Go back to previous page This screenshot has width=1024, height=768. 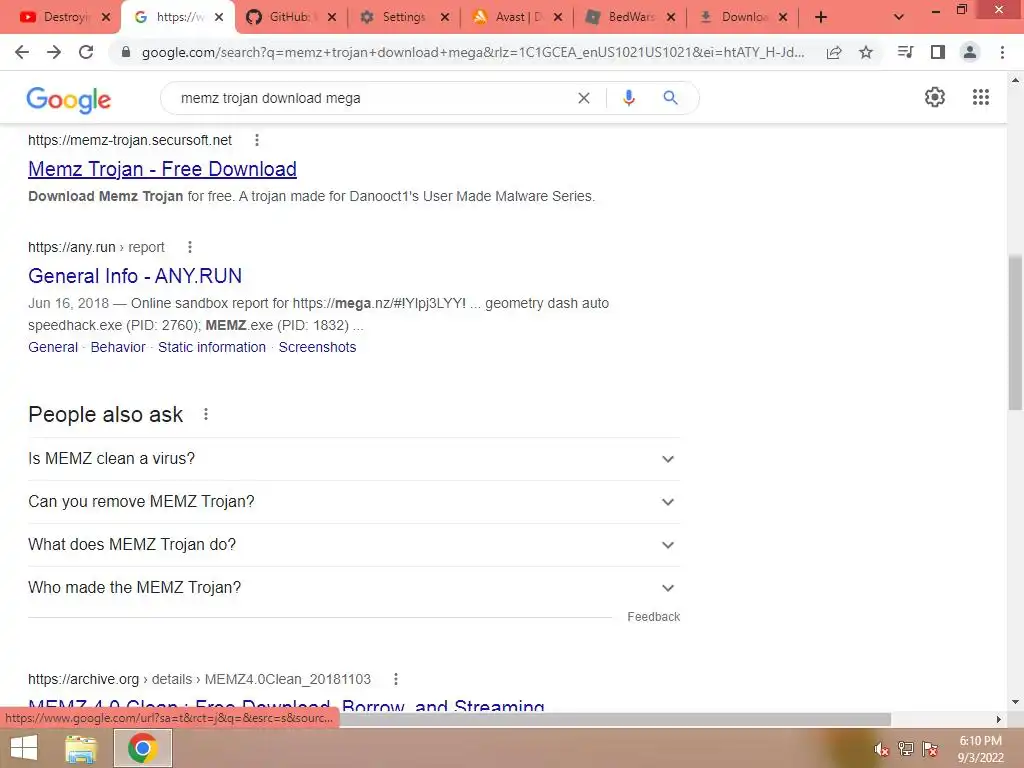click(x=22, y=52)
